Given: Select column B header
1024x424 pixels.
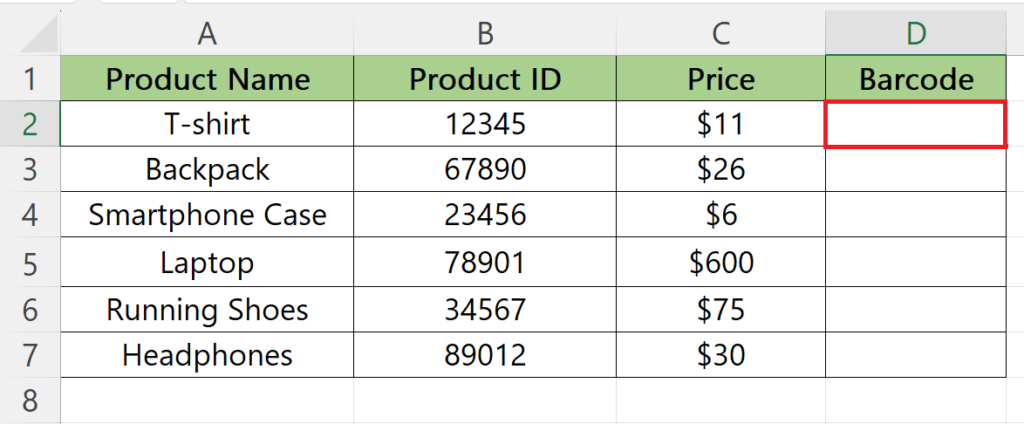Looking at the screenshot, I should click(x=485, y=33).
